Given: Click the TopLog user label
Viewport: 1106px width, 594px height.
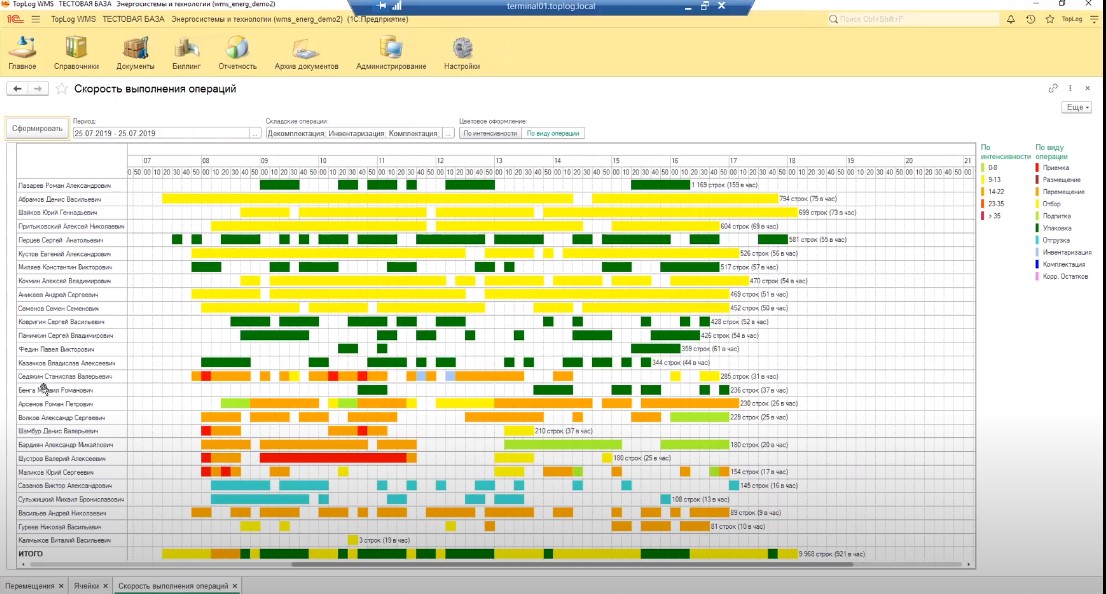Looking at the screenshot, I should (1071, 19).
